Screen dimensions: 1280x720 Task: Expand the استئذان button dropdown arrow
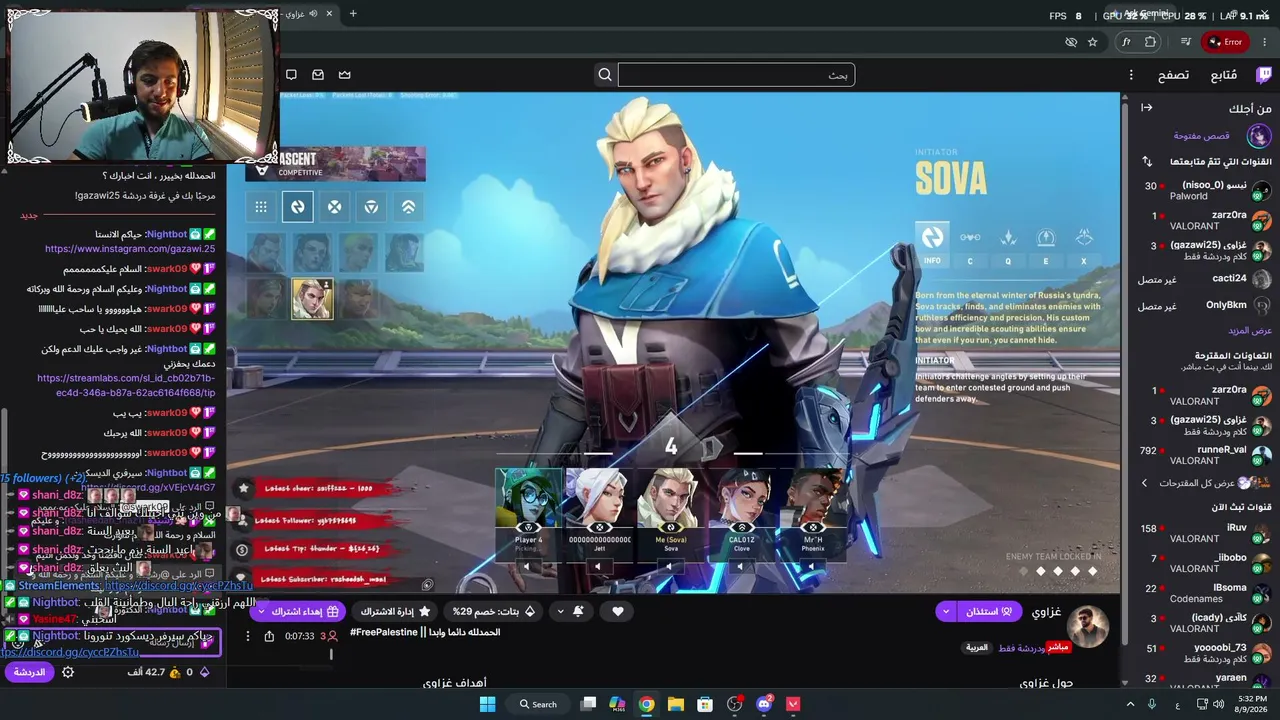[x=946, y=611]
